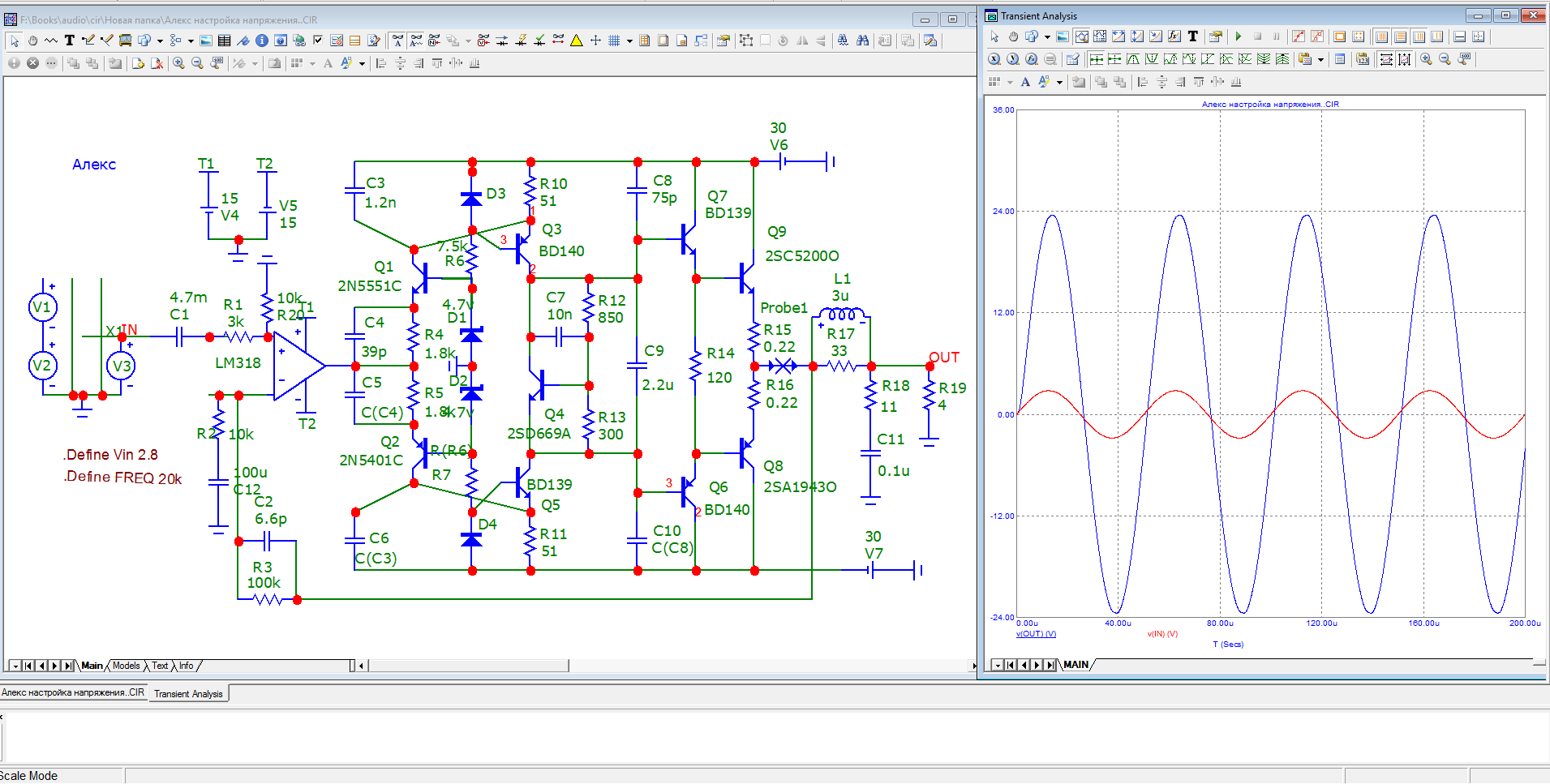Image resolution: width=1550 pixels, height=784 pixels.
Task: Click the yellow triangle icon in toolbar
Action: pyautogui.click(x=577, y=41)
